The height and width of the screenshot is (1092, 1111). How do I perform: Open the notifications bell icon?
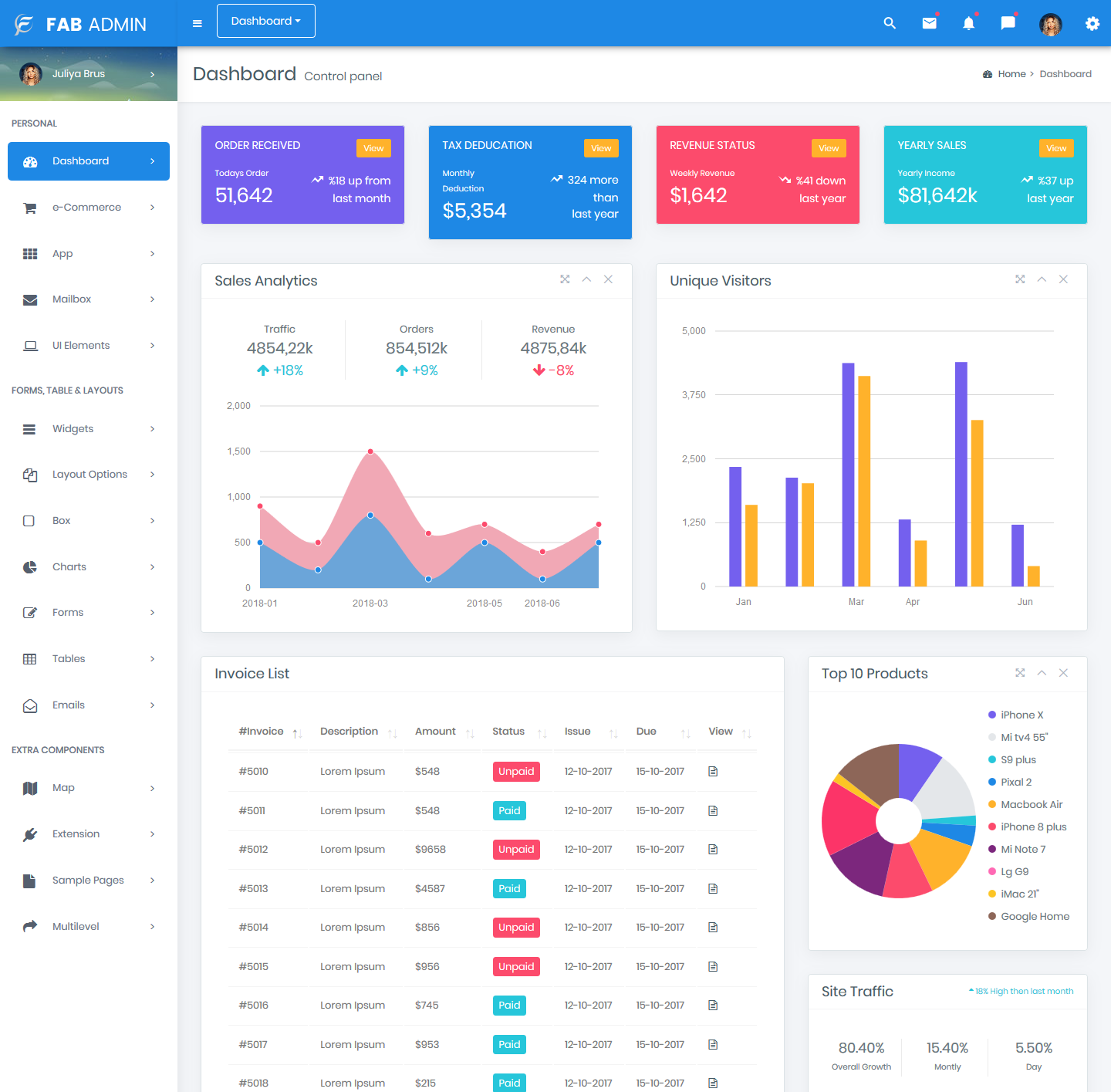point(968,23)
